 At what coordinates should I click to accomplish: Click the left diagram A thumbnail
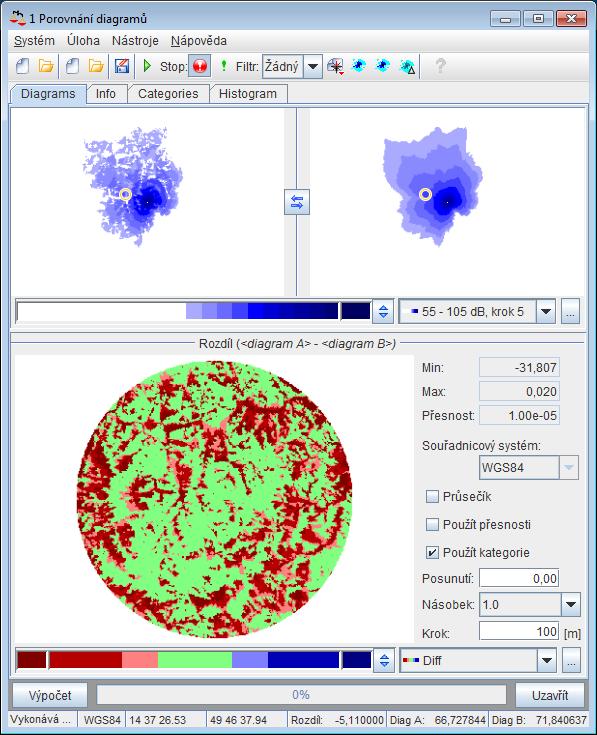coord(133,186)
